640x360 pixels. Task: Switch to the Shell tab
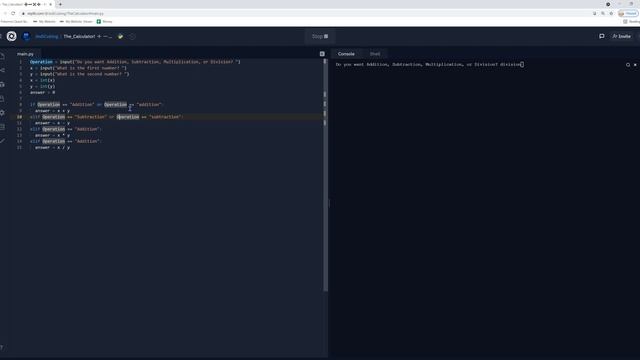[x=375, y=54]
